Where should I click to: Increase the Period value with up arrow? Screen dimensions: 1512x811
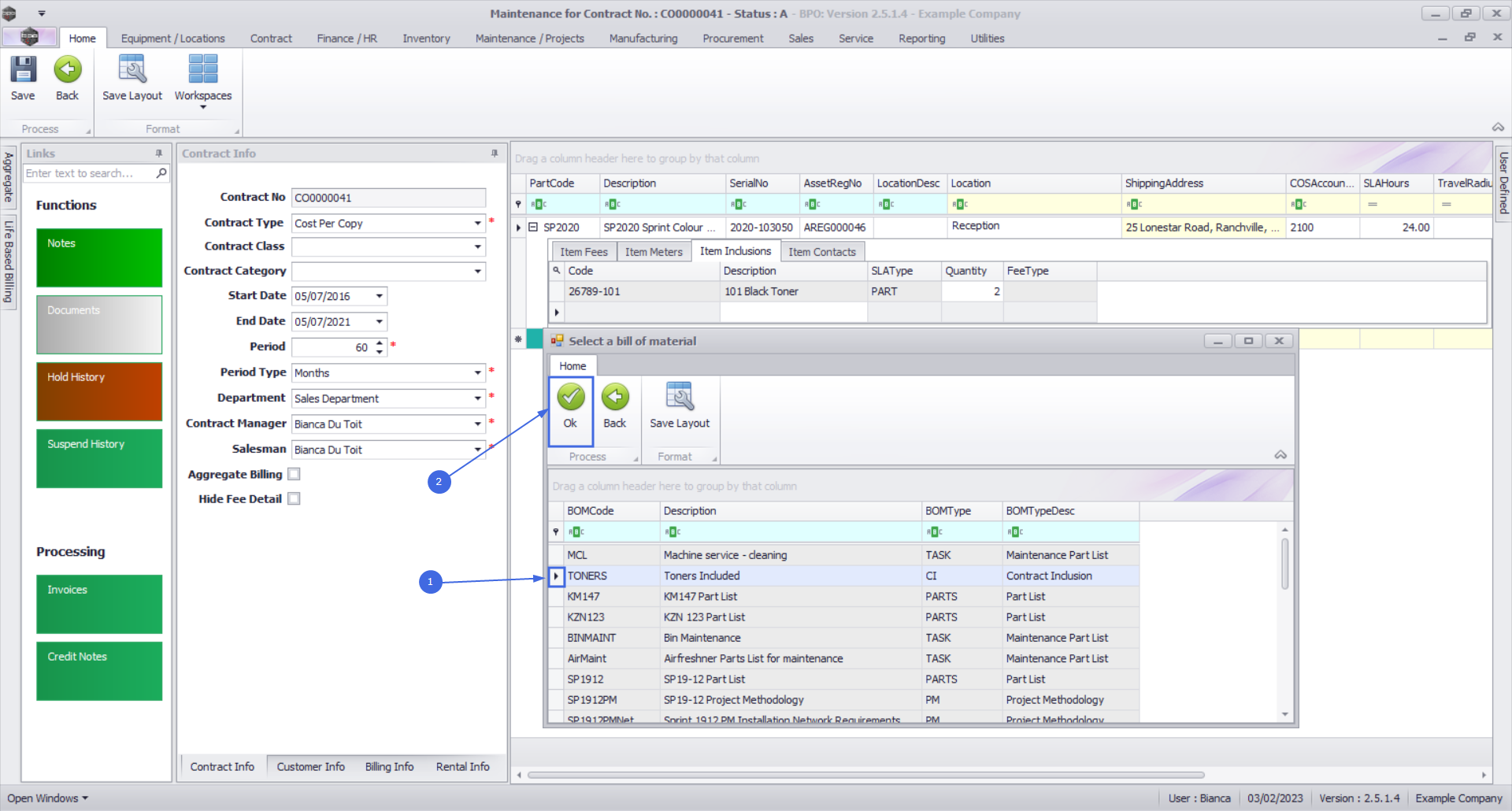pos(380,343)
